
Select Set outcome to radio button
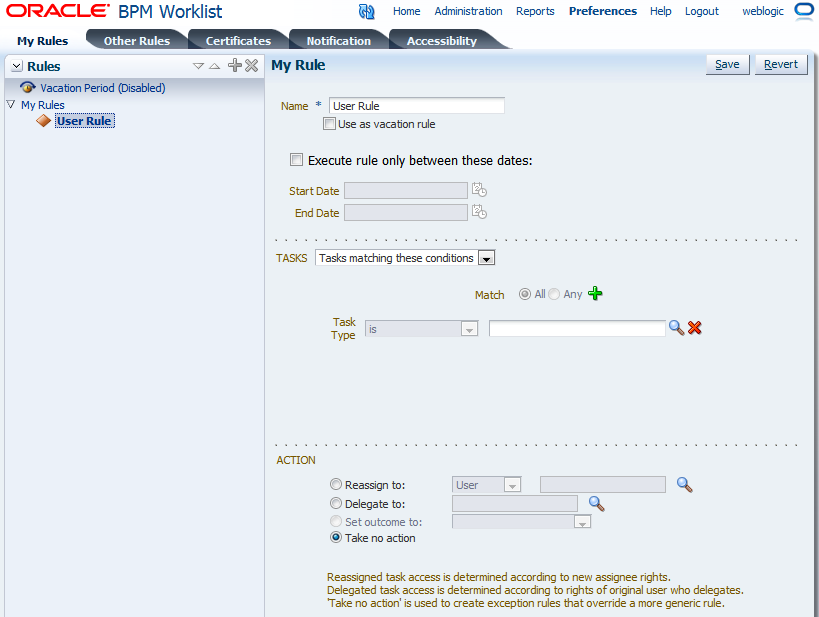[336, 521]
